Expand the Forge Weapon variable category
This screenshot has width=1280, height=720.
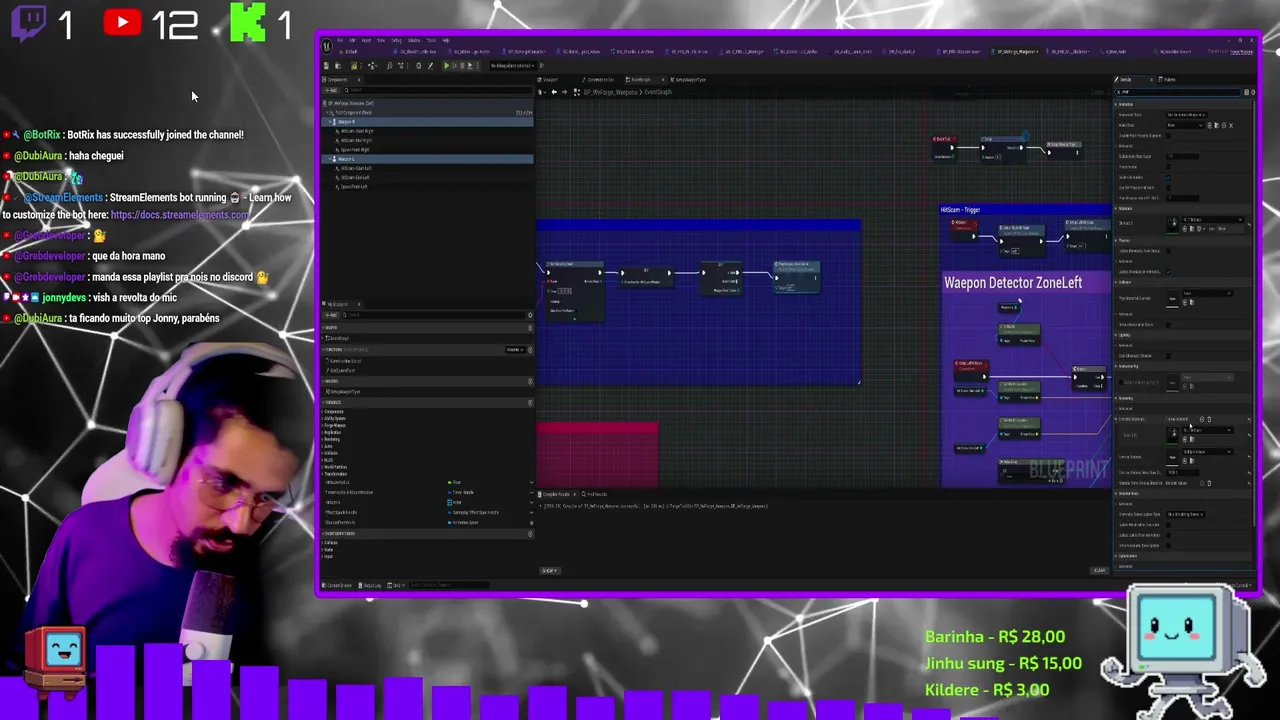point(322,425)
